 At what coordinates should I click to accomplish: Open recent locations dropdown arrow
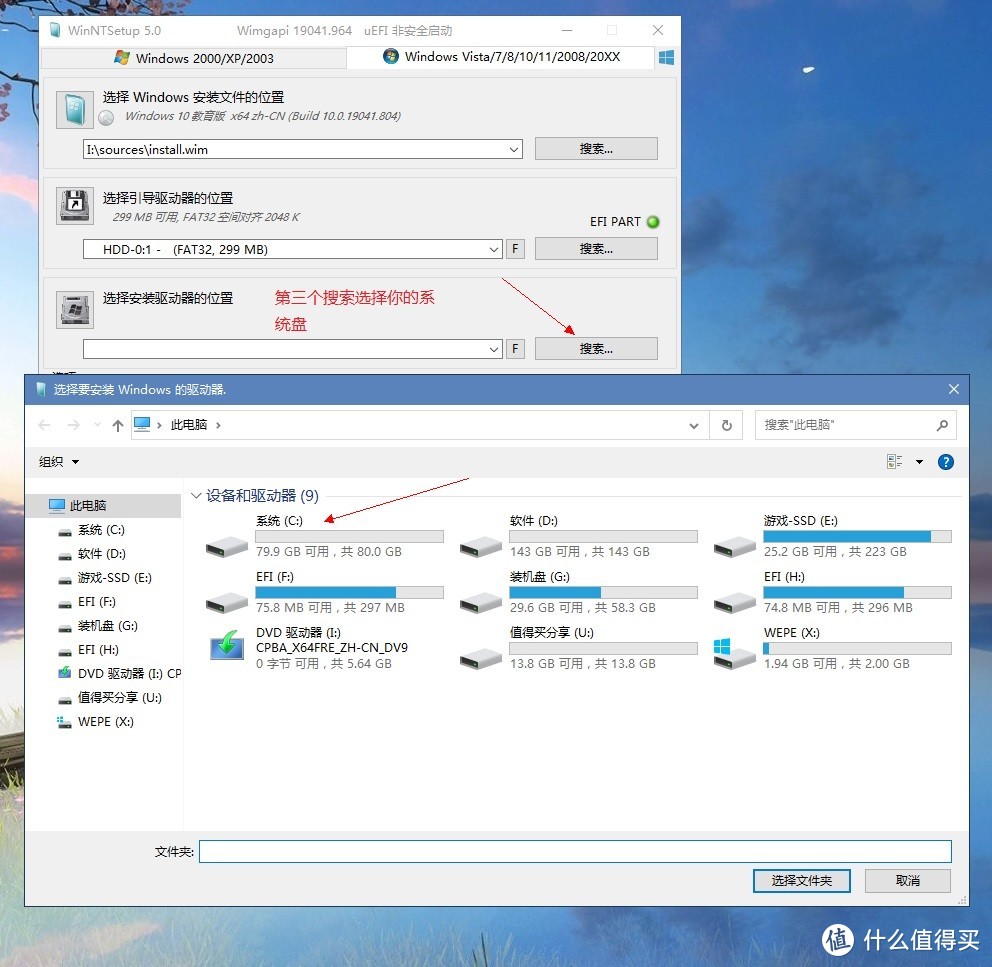97,425
